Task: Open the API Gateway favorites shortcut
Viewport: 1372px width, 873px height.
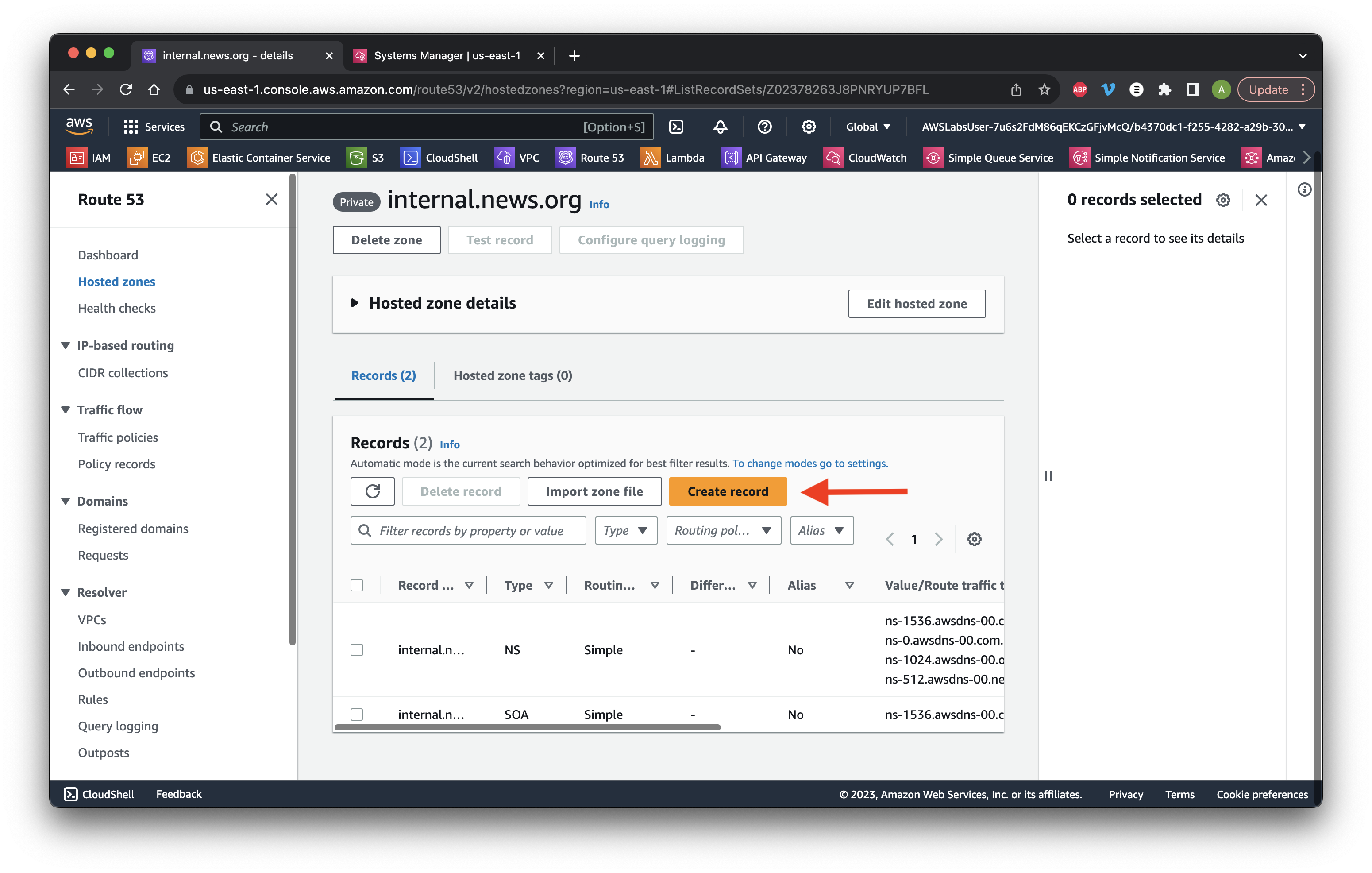Action: (x=764, y=158)
